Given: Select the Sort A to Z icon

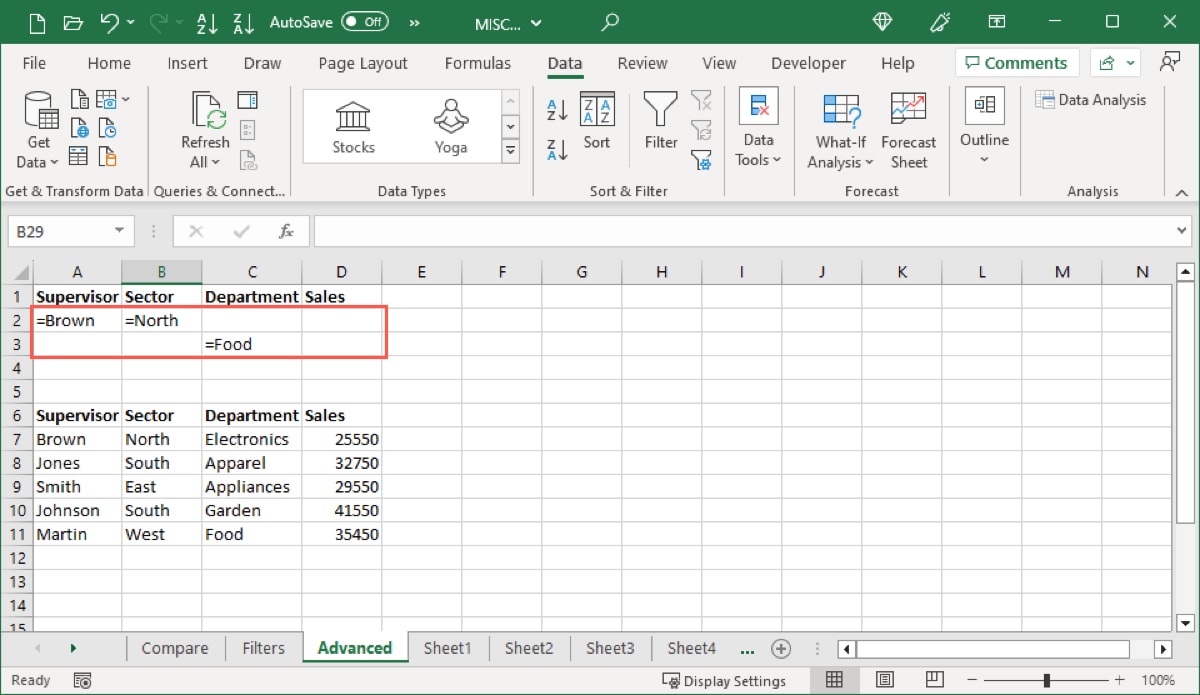Looking at the screenshot, I should click(557, 110).
